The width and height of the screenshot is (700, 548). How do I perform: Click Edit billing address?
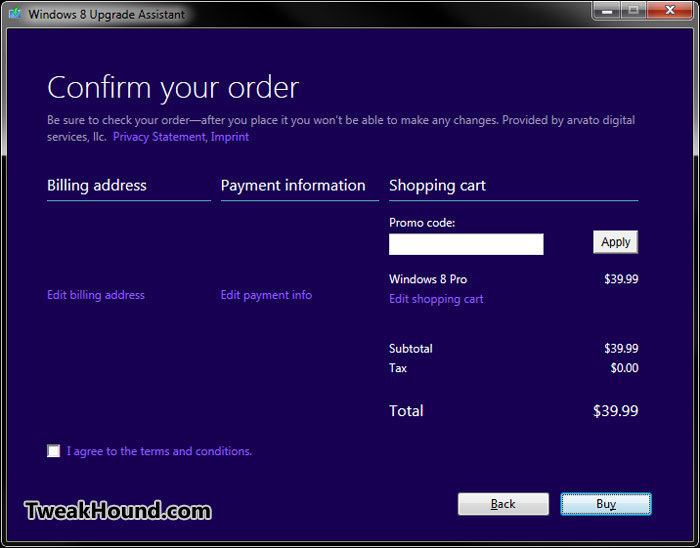(x=96, y=295)
